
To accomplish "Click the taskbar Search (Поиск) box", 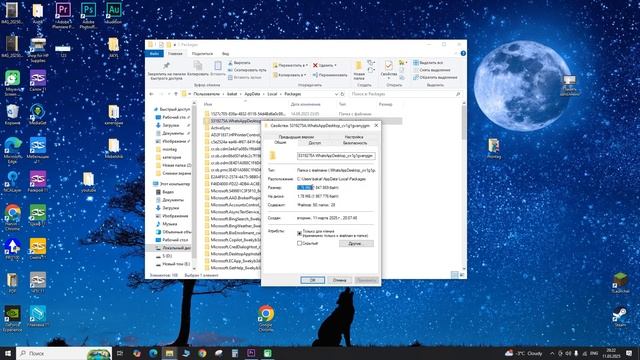I will pyautogui.click(x=64, y=353).
